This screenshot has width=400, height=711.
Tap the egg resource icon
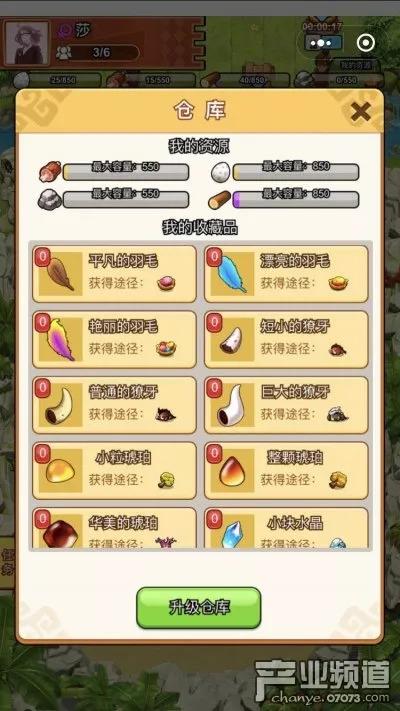click(221, 172)
